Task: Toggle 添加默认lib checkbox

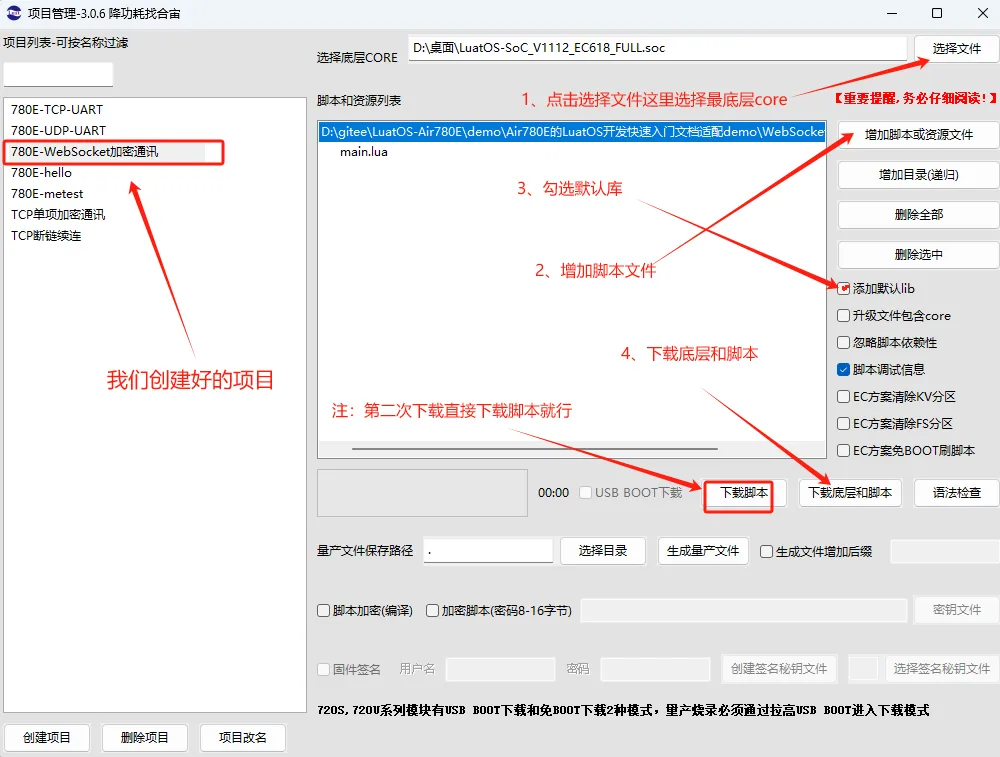Action: pyautogui.click(x=843, y=289)
